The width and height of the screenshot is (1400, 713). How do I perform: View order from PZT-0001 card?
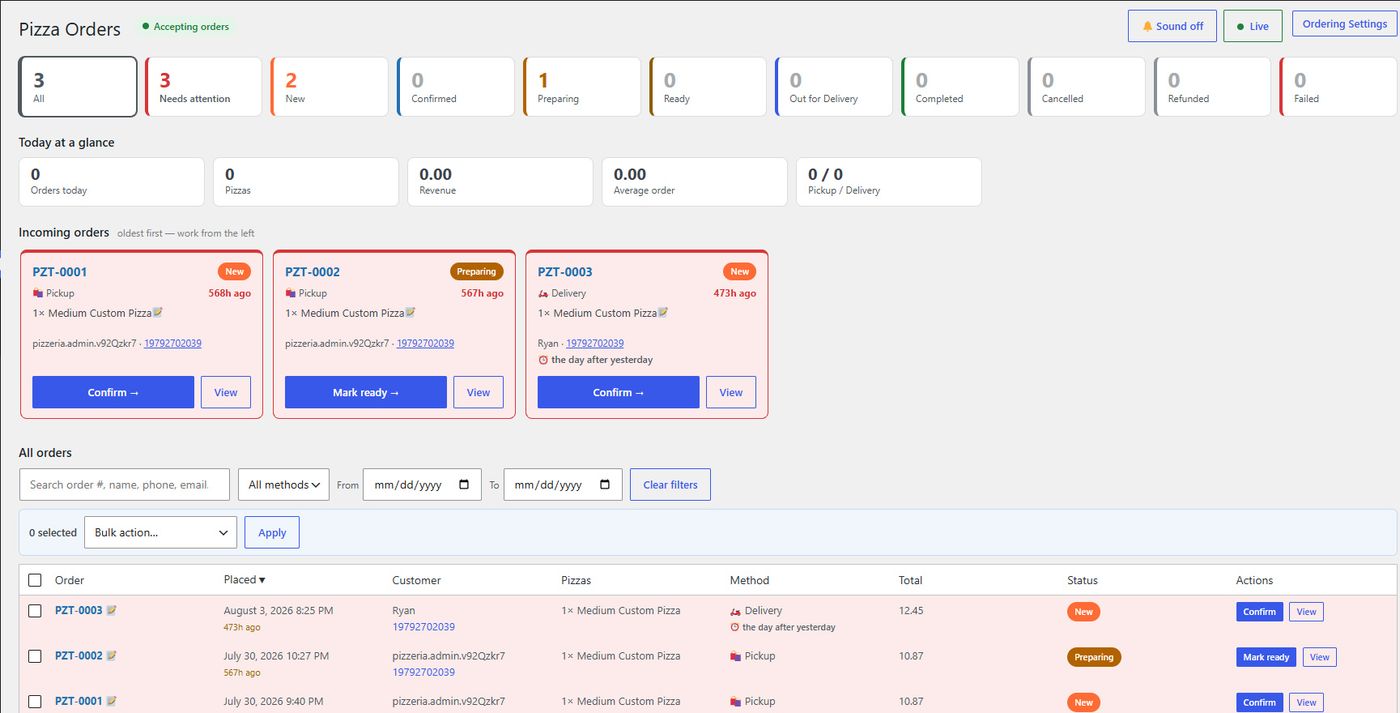(x=226, y=392)
